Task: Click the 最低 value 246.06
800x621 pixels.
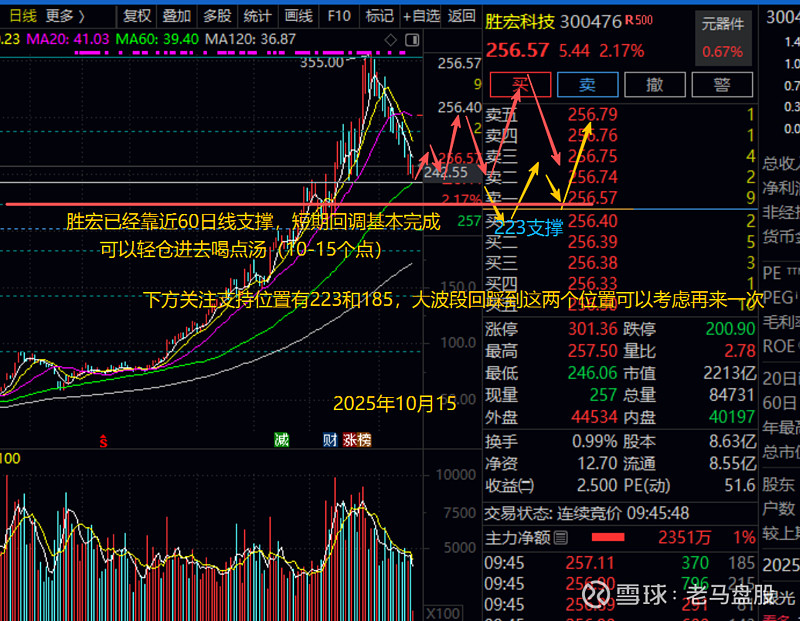Action: (592, 373)
